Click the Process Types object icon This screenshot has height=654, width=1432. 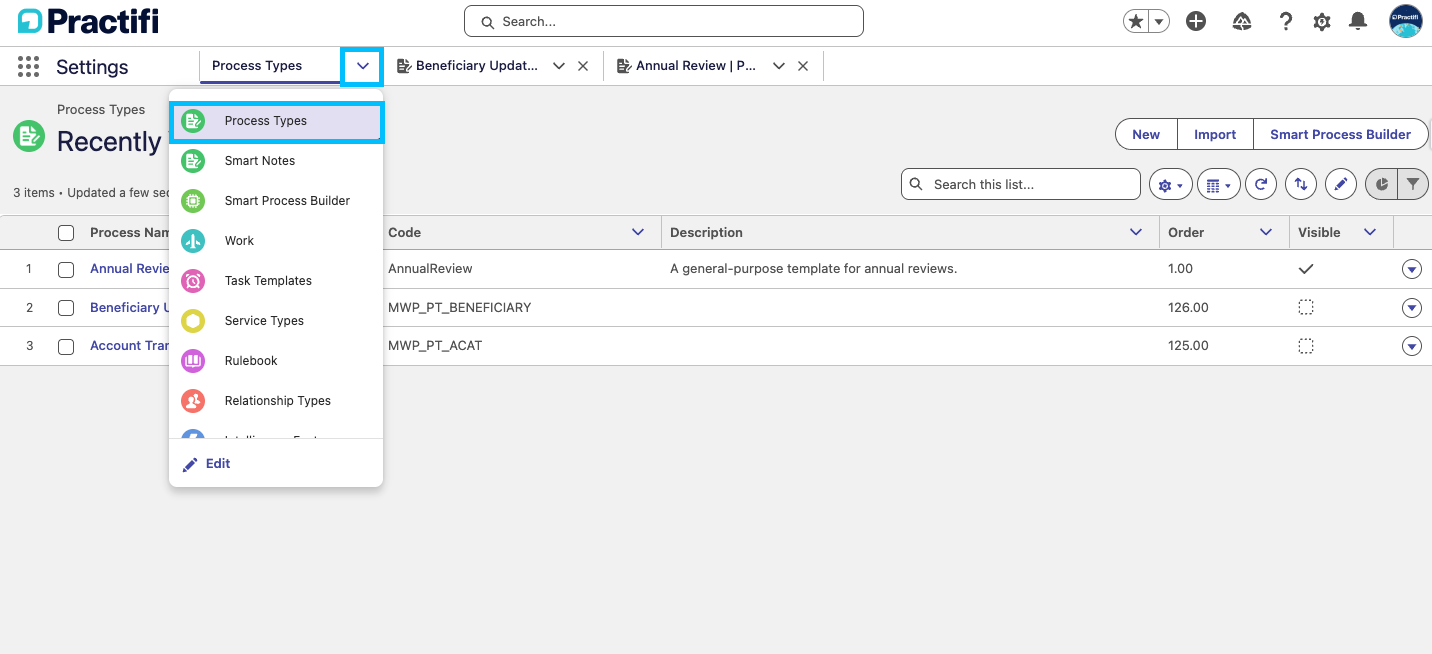click(29, 136)
